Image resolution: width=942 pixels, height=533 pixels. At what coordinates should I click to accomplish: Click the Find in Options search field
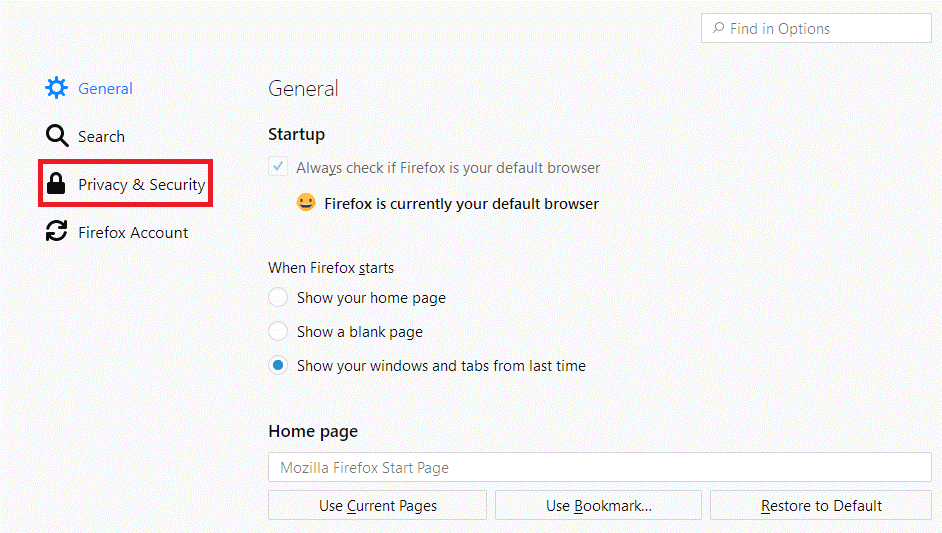coord(825,29)
